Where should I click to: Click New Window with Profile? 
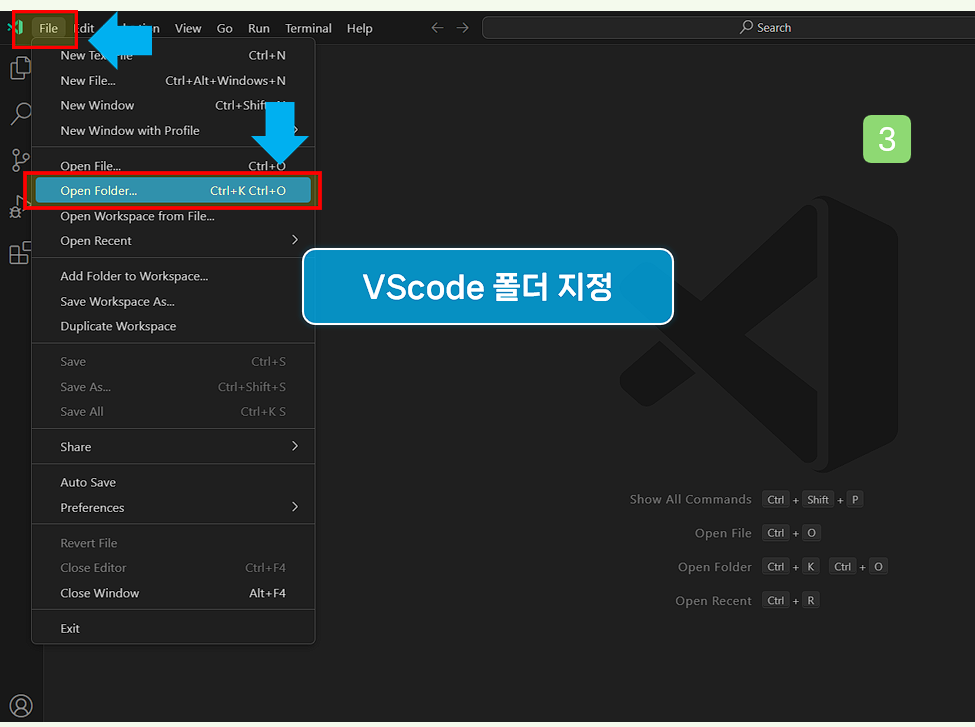[130, 130]
